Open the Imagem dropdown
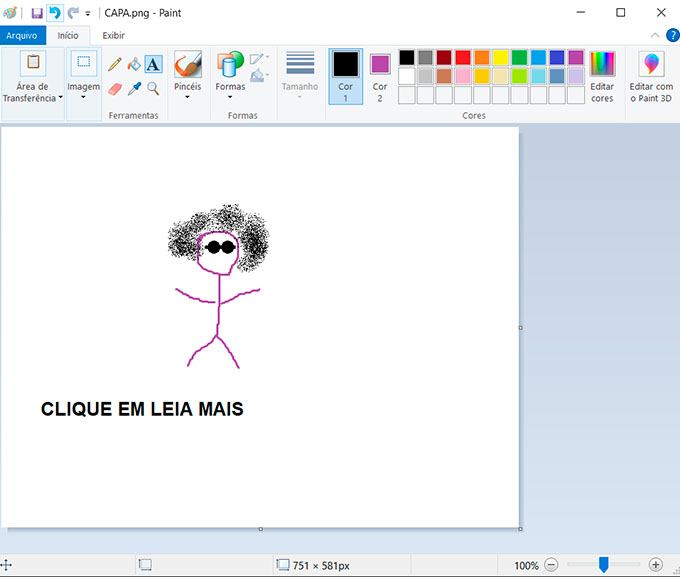This screenshot has height=577, width=680. (x=84, y=97)
